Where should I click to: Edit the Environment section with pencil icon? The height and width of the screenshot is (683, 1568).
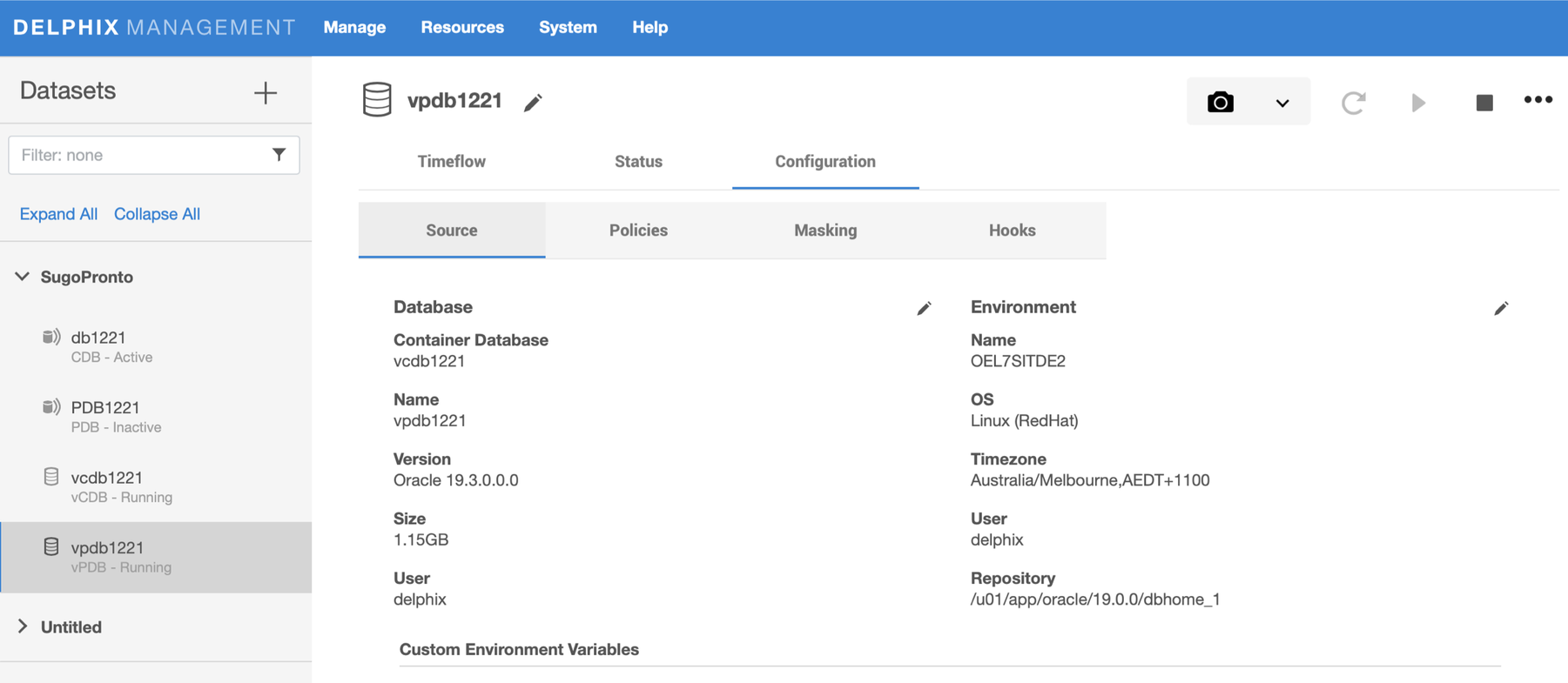coord(1501,308)
